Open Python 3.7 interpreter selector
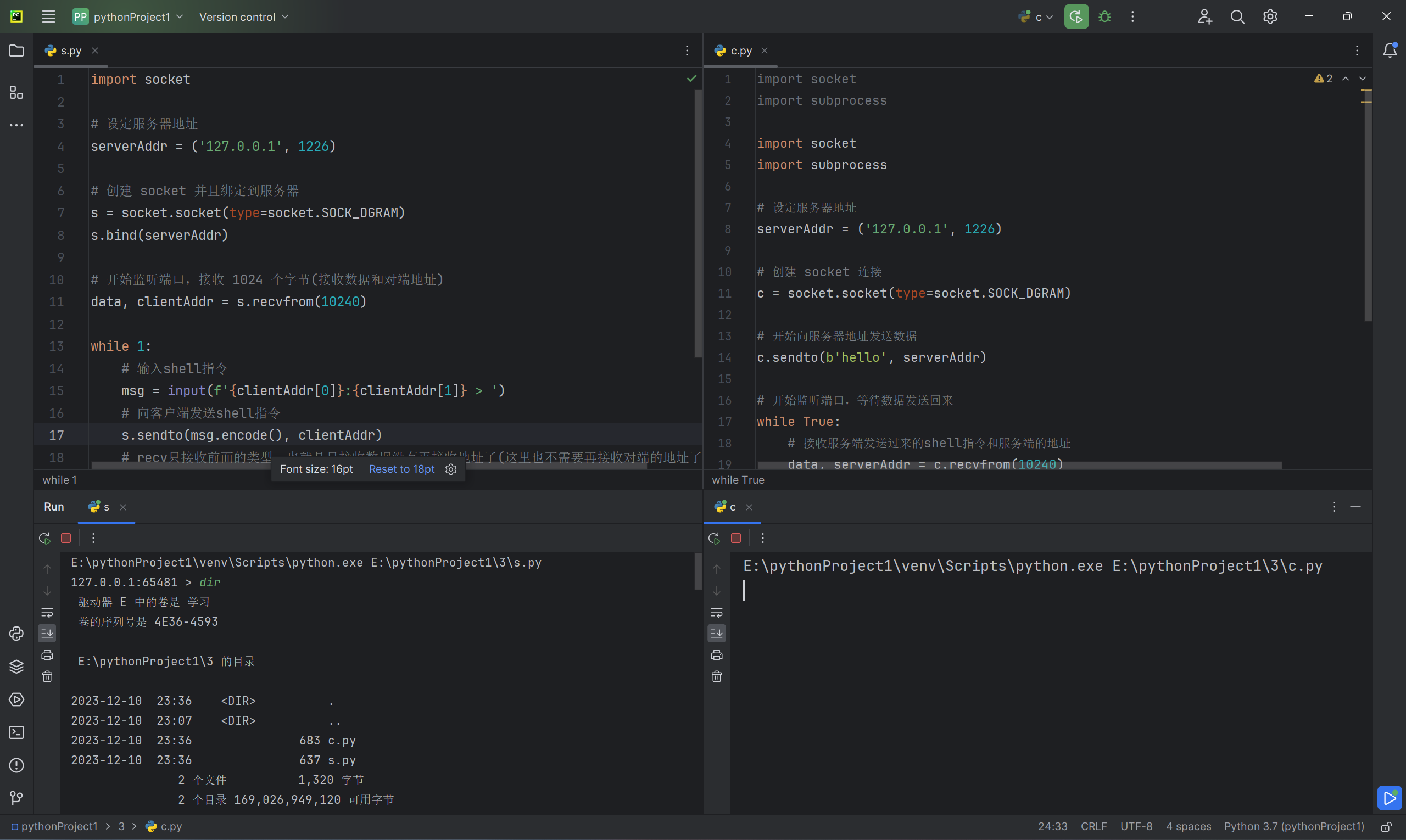This screenshot has height=840, width=1406. tap(1294, 826)
